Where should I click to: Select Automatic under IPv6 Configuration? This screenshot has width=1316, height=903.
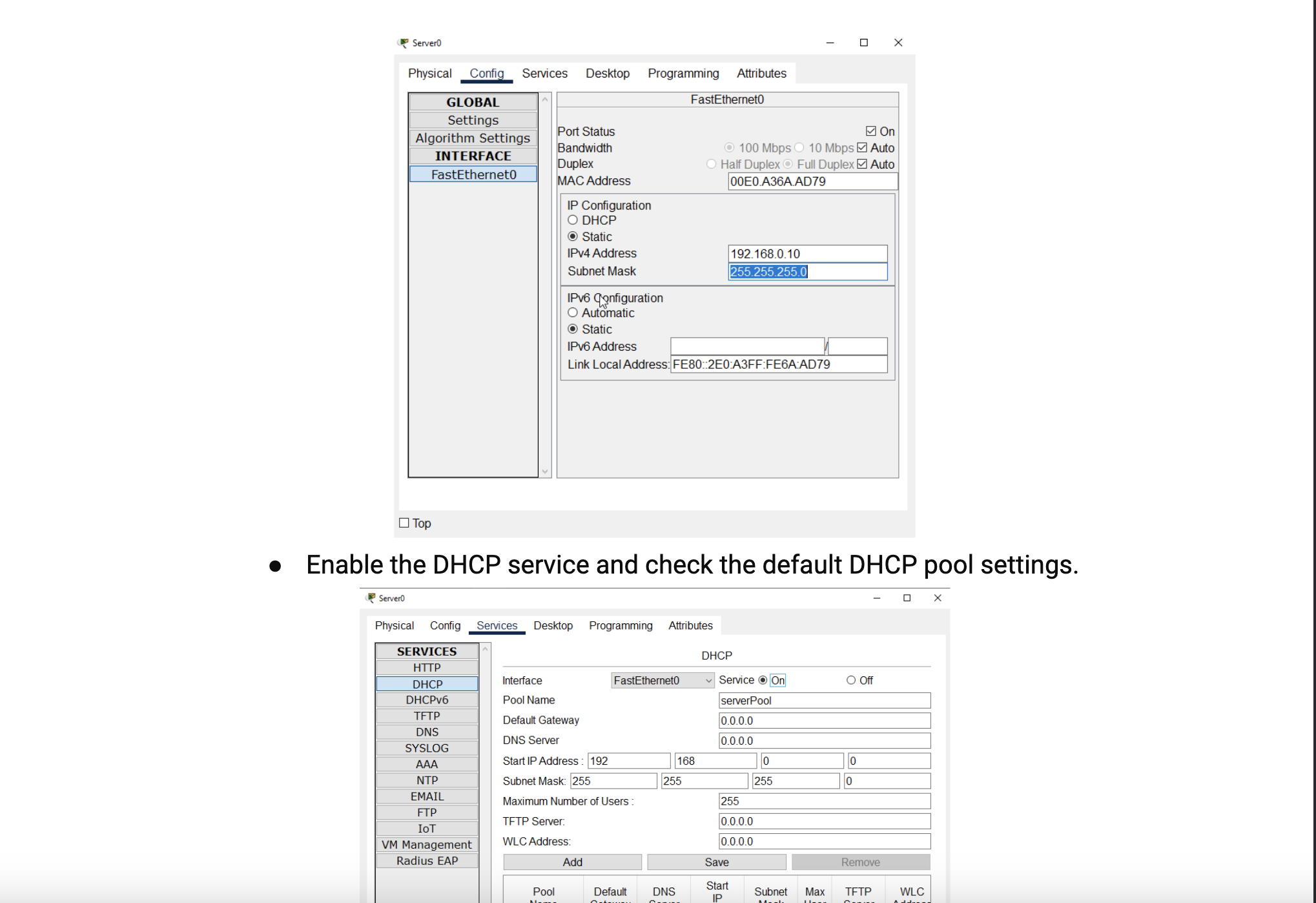(573, 313)
